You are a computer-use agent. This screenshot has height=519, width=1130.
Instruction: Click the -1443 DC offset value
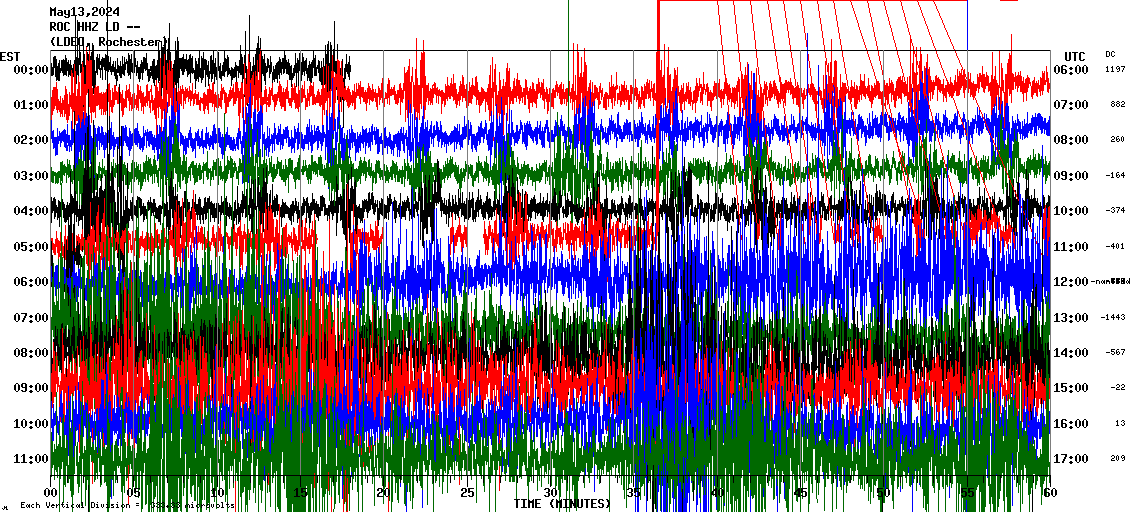(1114, 318)
